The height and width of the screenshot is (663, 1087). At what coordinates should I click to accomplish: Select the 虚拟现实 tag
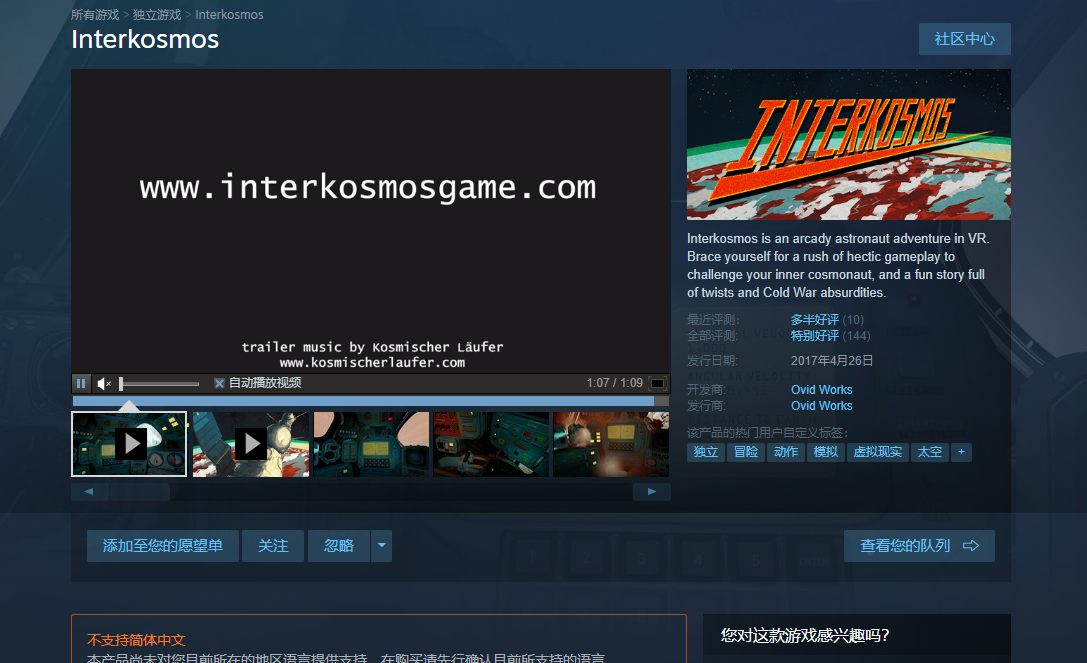pyautogui.click(x=878, y=452)
